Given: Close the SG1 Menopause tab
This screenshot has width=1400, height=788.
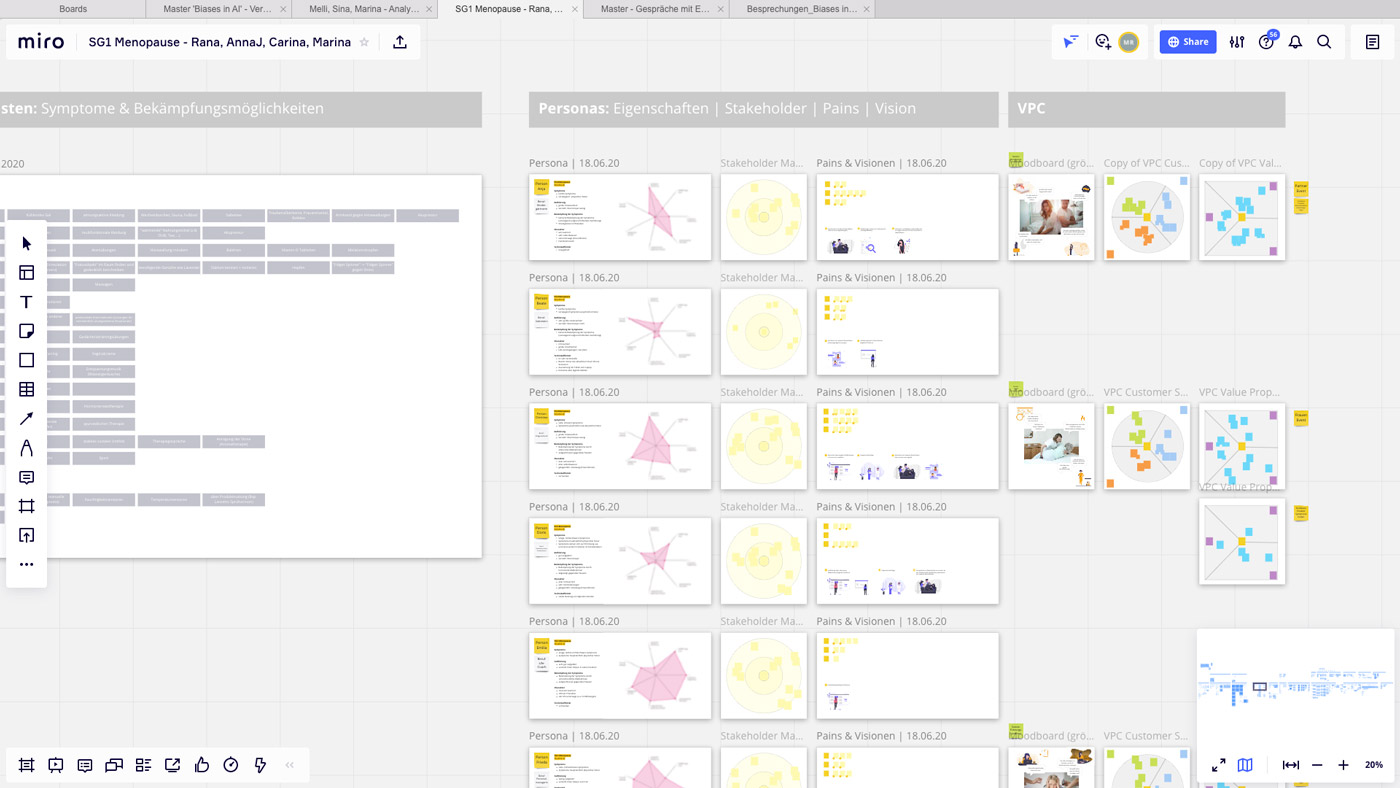Looking at the screenshot, I should pos(575,9).
